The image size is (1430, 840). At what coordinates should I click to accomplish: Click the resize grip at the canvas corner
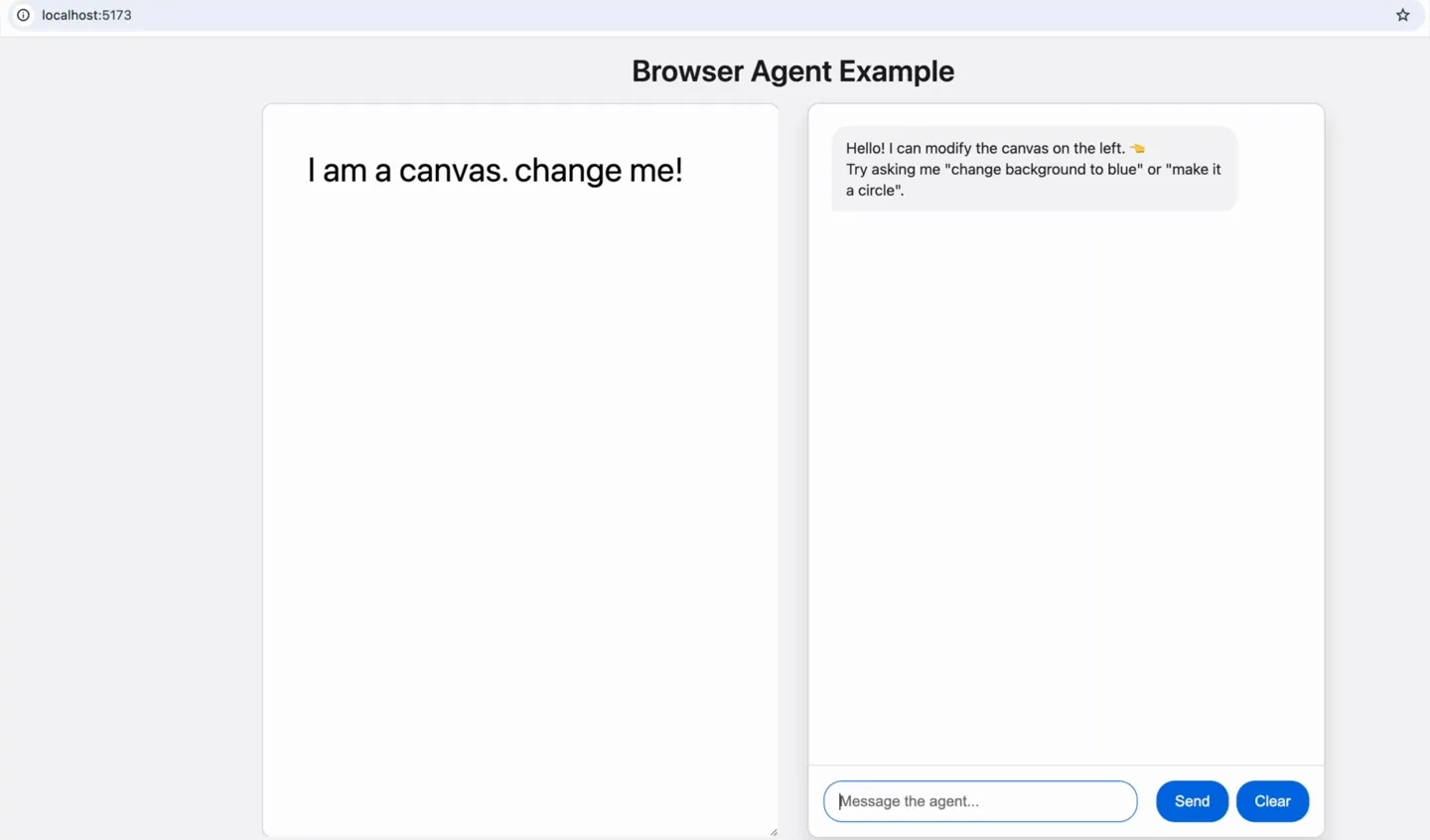coord(773,831)
